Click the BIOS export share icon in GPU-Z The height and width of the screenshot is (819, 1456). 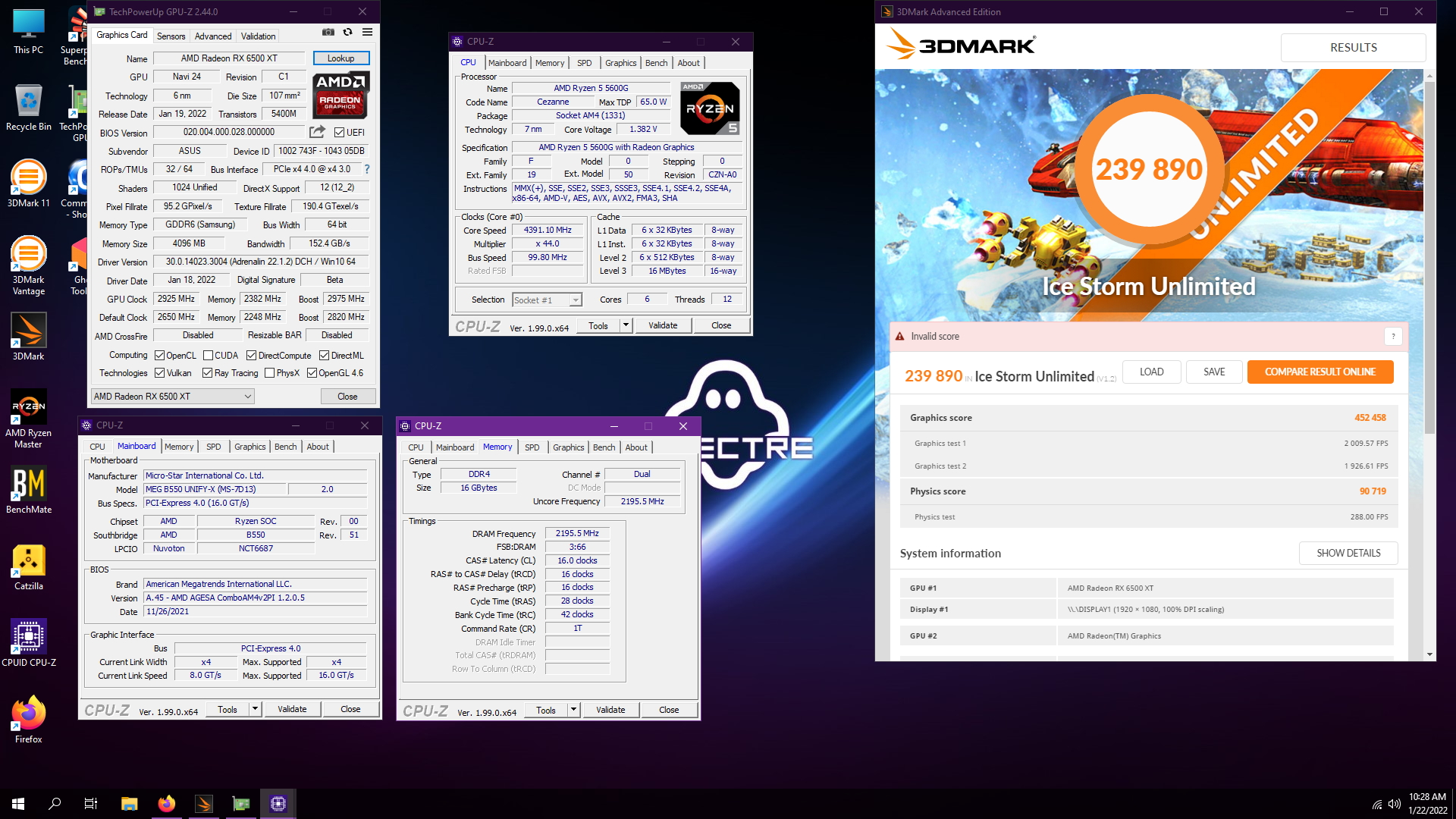point(317,132)
